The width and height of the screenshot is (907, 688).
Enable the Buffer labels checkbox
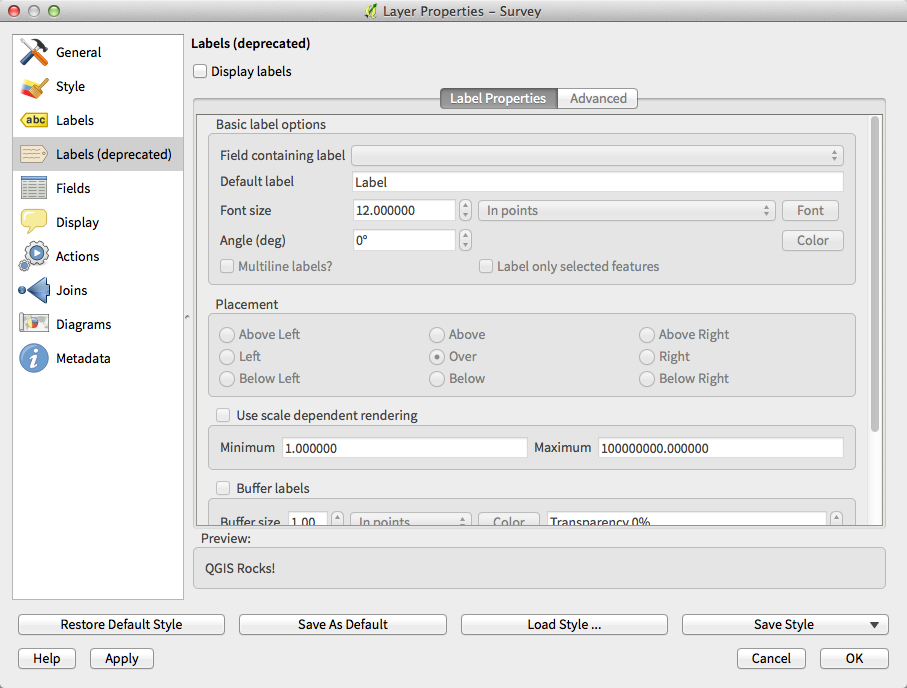[x=223, y=489]
